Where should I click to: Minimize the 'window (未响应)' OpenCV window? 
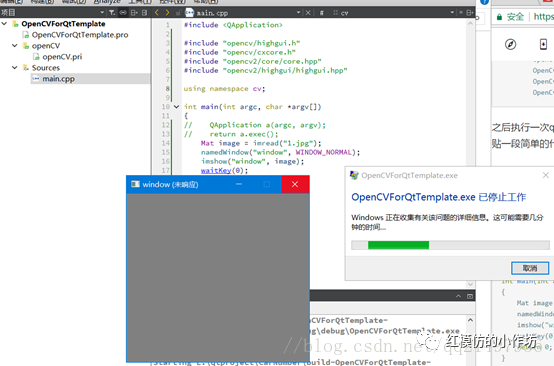[239, 184]
